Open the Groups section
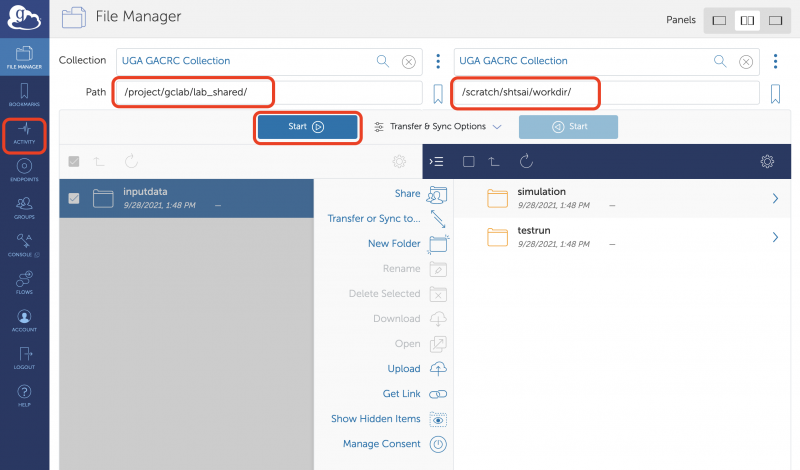The width and height of the screenshot is (800, 470). (24, 207)
